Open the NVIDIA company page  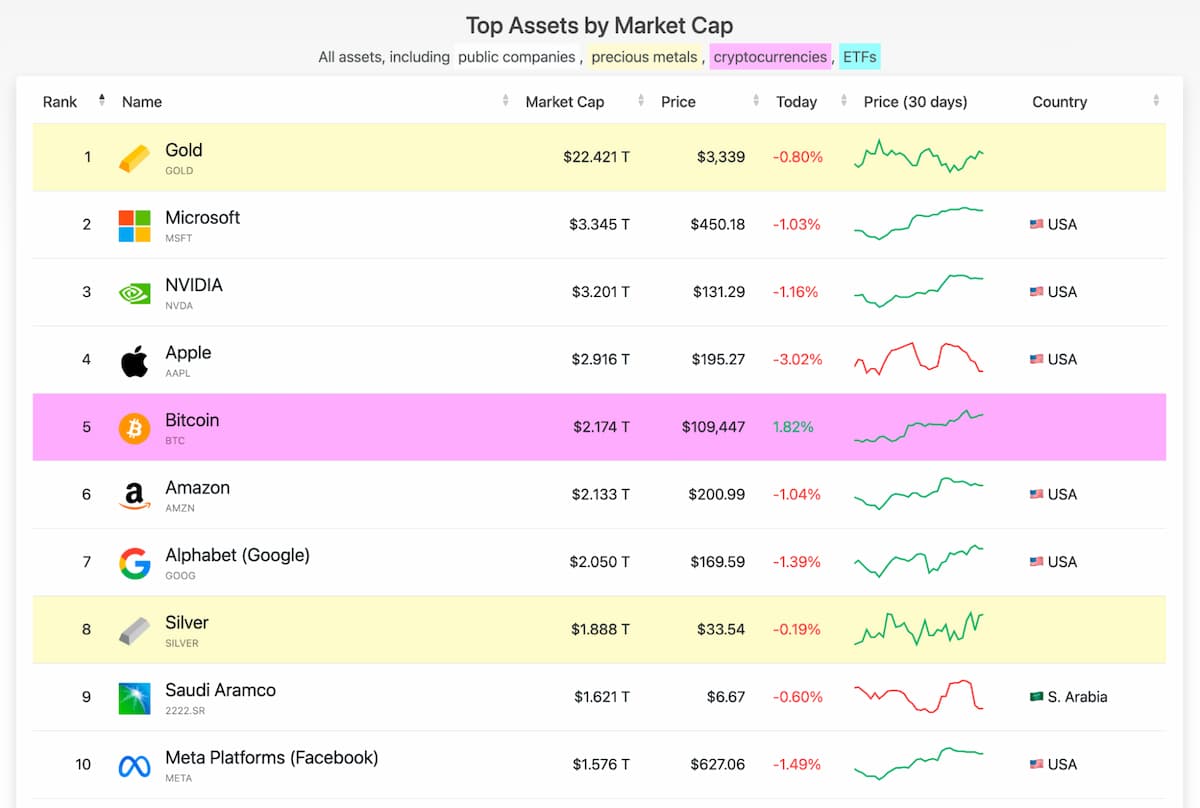194,285
